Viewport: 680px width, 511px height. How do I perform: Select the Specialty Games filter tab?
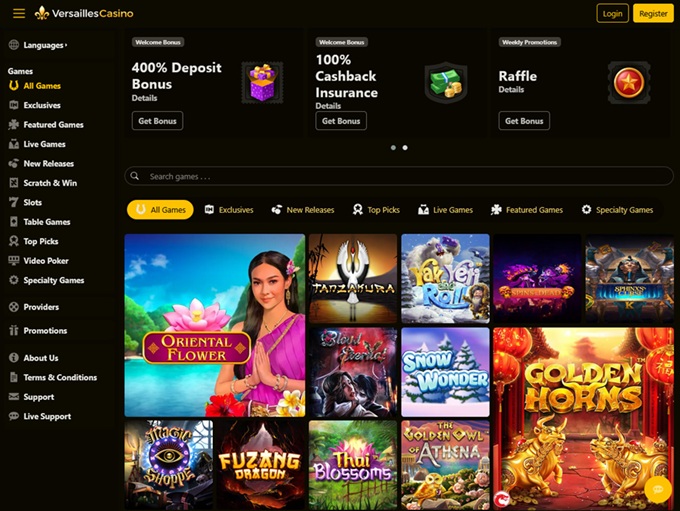pos(617,210)
